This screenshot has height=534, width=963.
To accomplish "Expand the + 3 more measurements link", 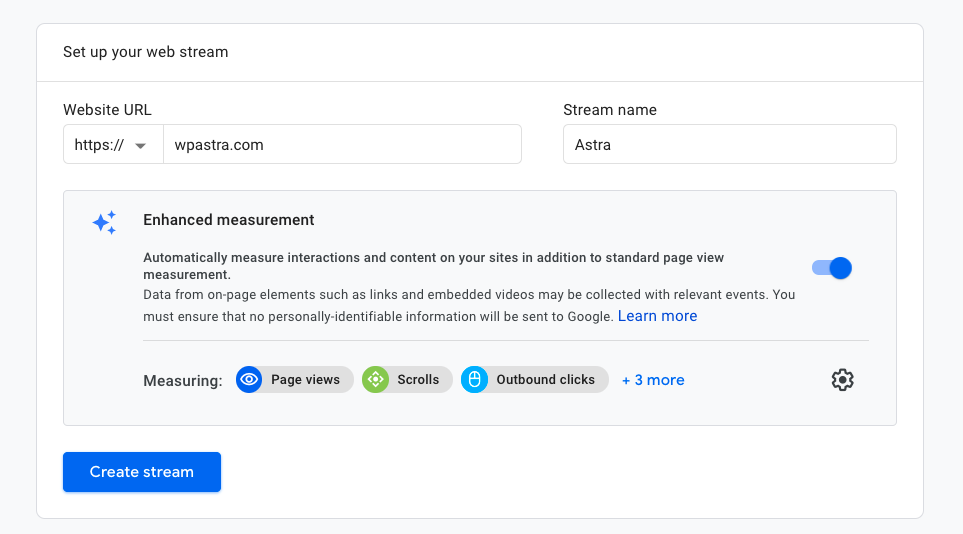I will (653, 380).
